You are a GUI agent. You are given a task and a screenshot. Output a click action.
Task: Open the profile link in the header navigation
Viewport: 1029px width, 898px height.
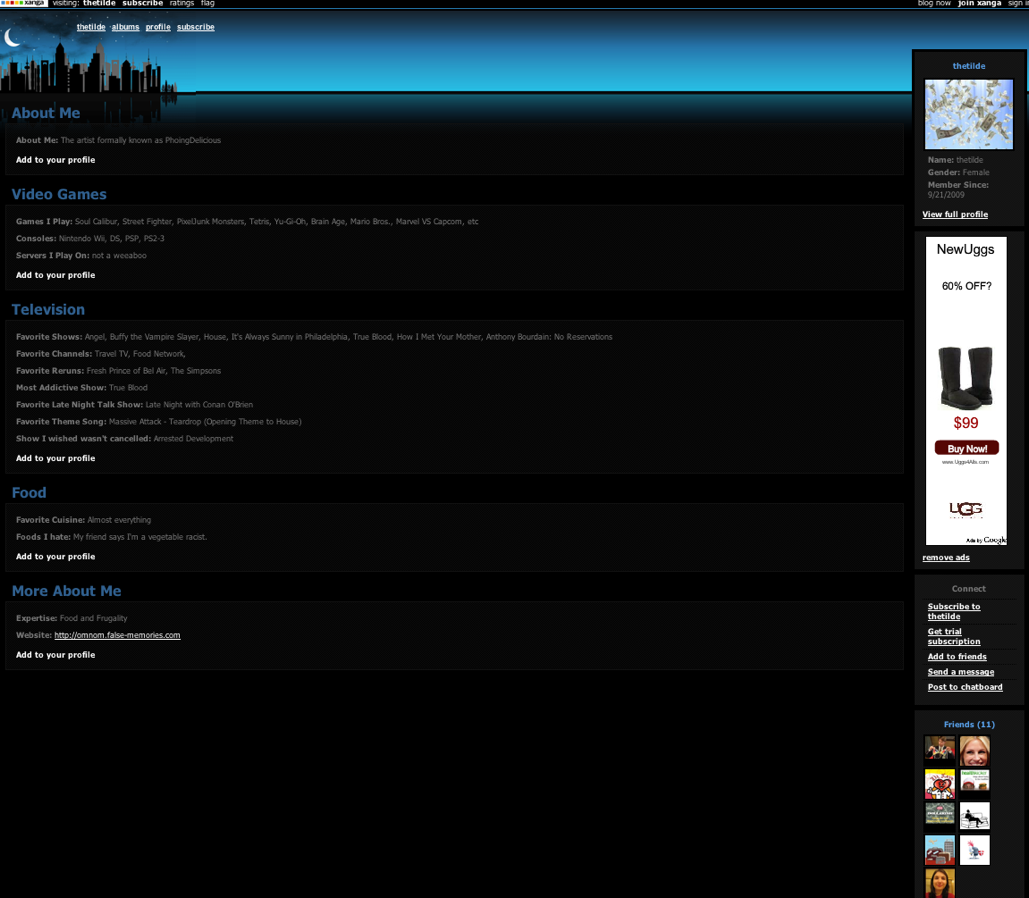pyautogui.click(x=158, y=27)
